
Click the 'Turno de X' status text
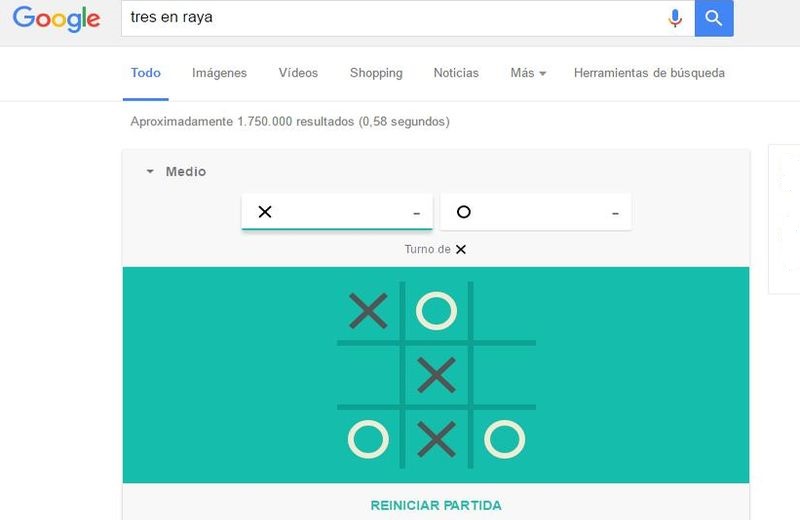coord(435,249)
